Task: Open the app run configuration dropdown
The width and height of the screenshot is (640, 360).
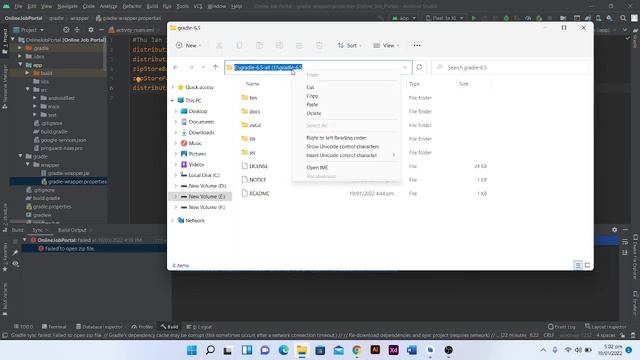Action: coord(404,18)
